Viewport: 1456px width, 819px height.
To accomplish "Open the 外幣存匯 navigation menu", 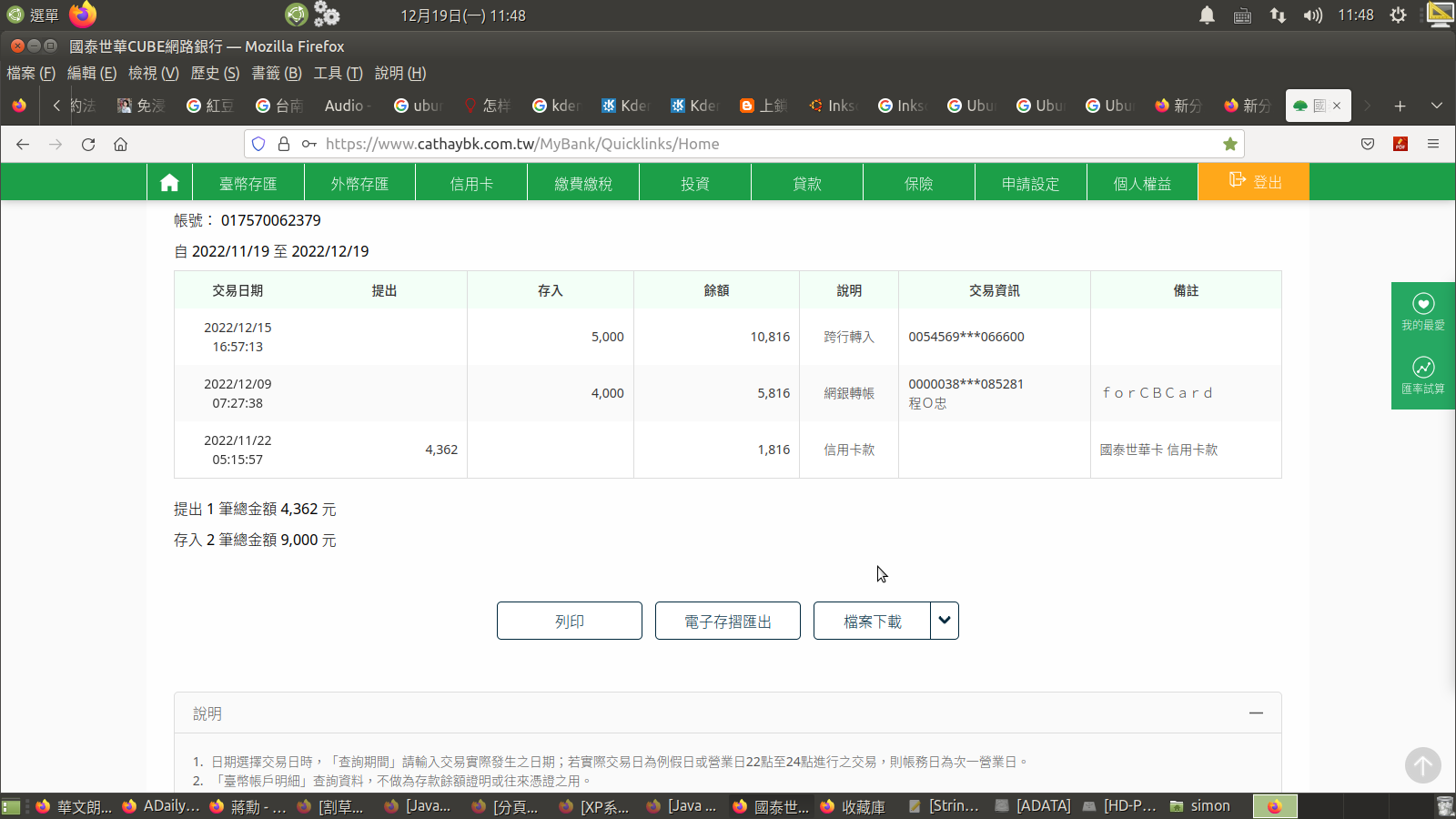I will 359,183.
